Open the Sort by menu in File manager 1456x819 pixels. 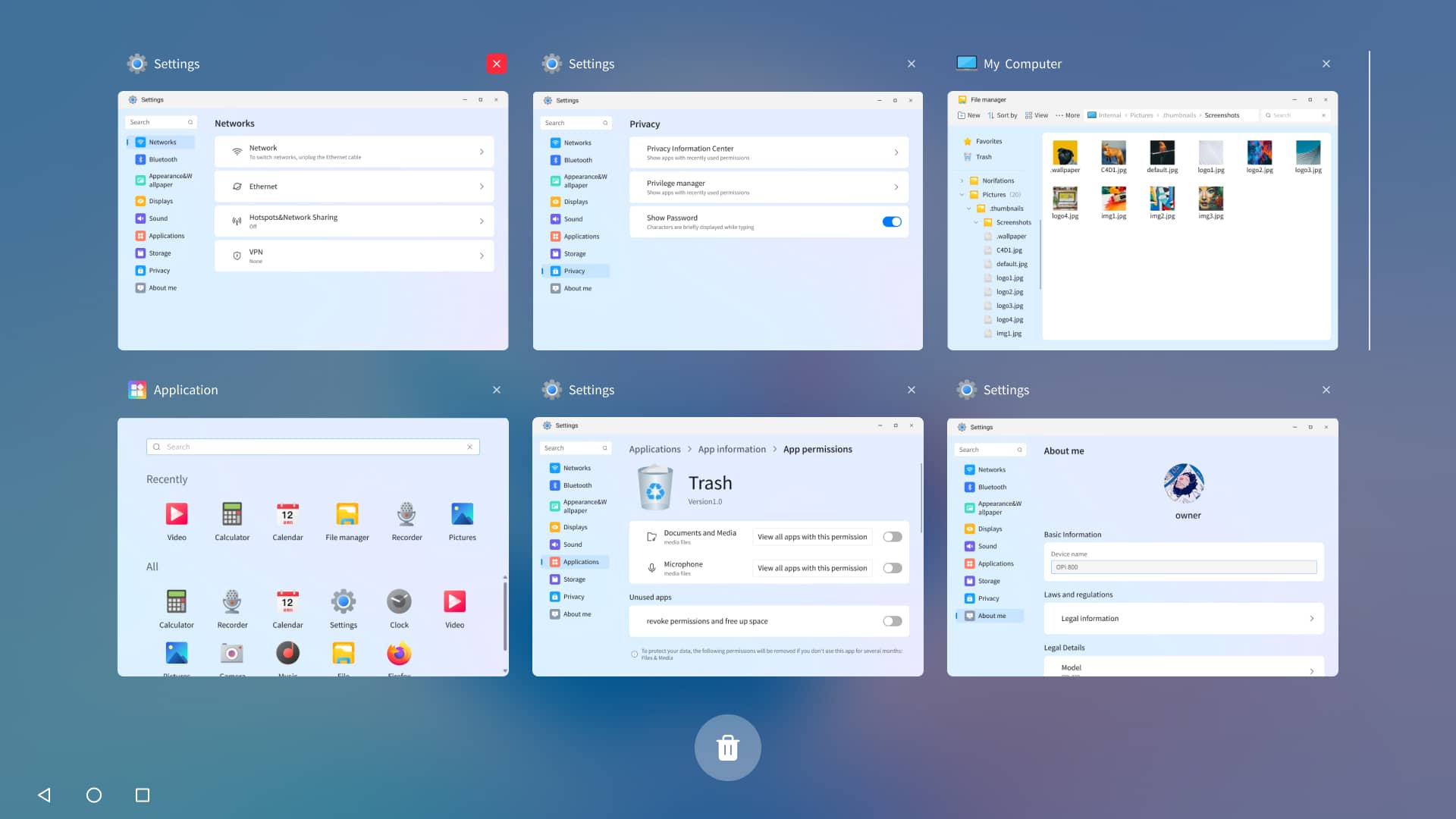pos(1003,115)
